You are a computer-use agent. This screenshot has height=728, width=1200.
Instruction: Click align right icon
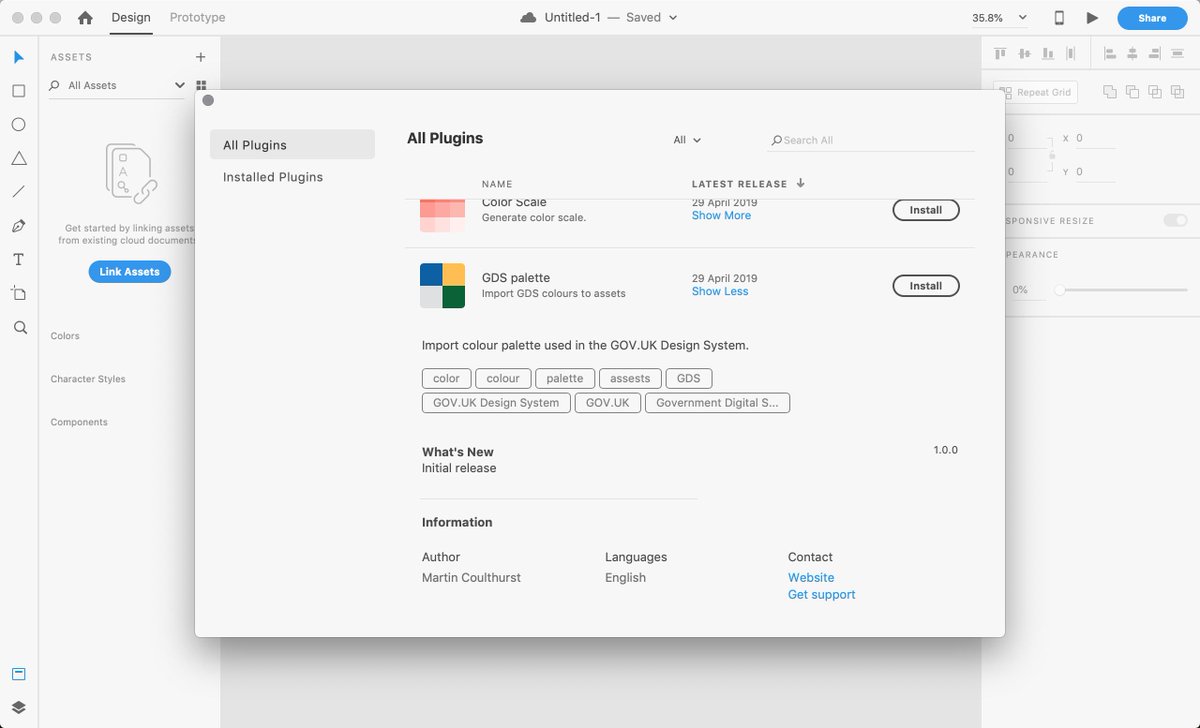point(1156,54)
